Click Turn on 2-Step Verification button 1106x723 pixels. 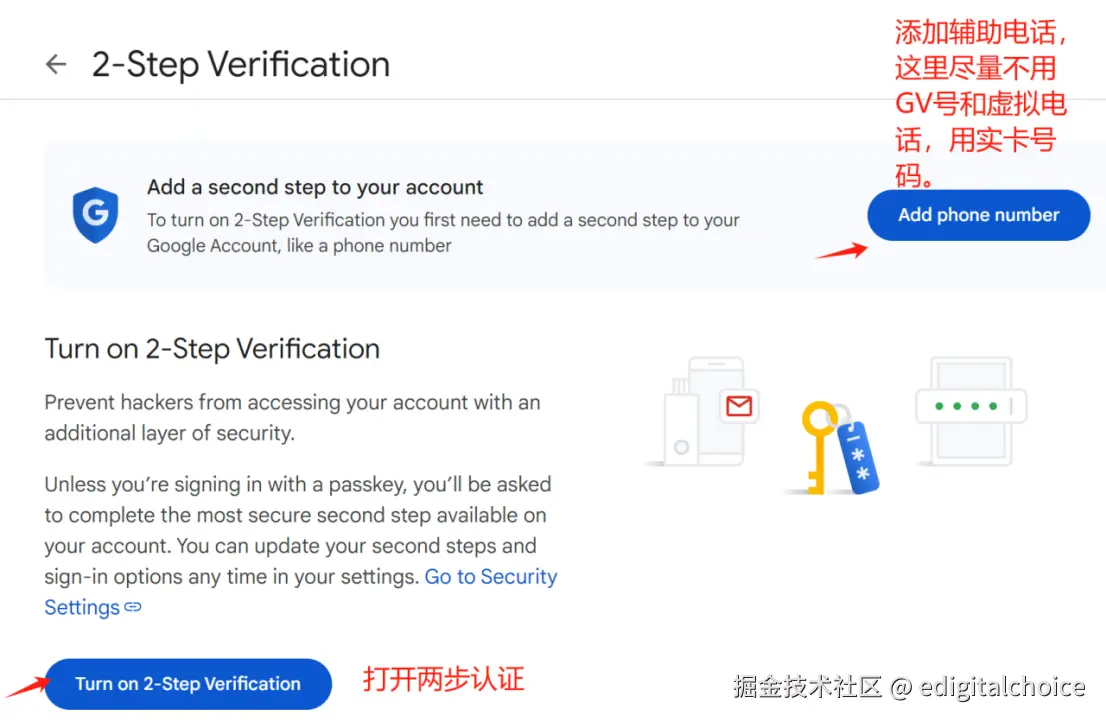coord(188,683)
